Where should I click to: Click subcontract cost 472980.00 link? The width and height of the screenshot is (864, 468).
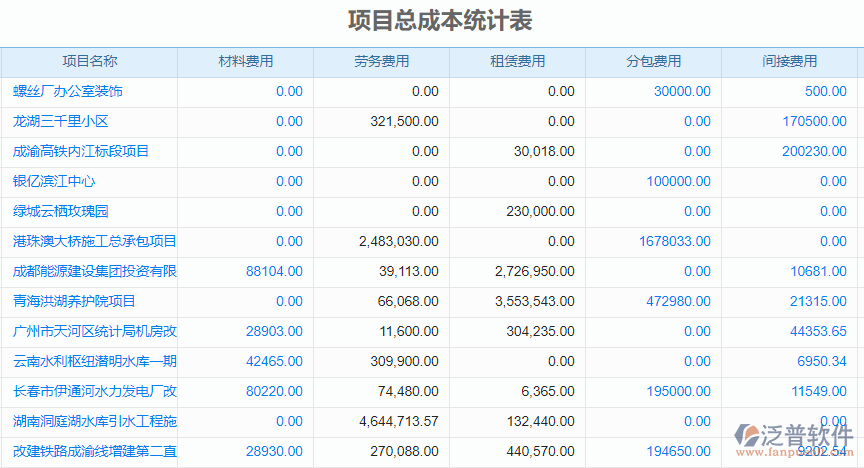click(x=678, y=301)
